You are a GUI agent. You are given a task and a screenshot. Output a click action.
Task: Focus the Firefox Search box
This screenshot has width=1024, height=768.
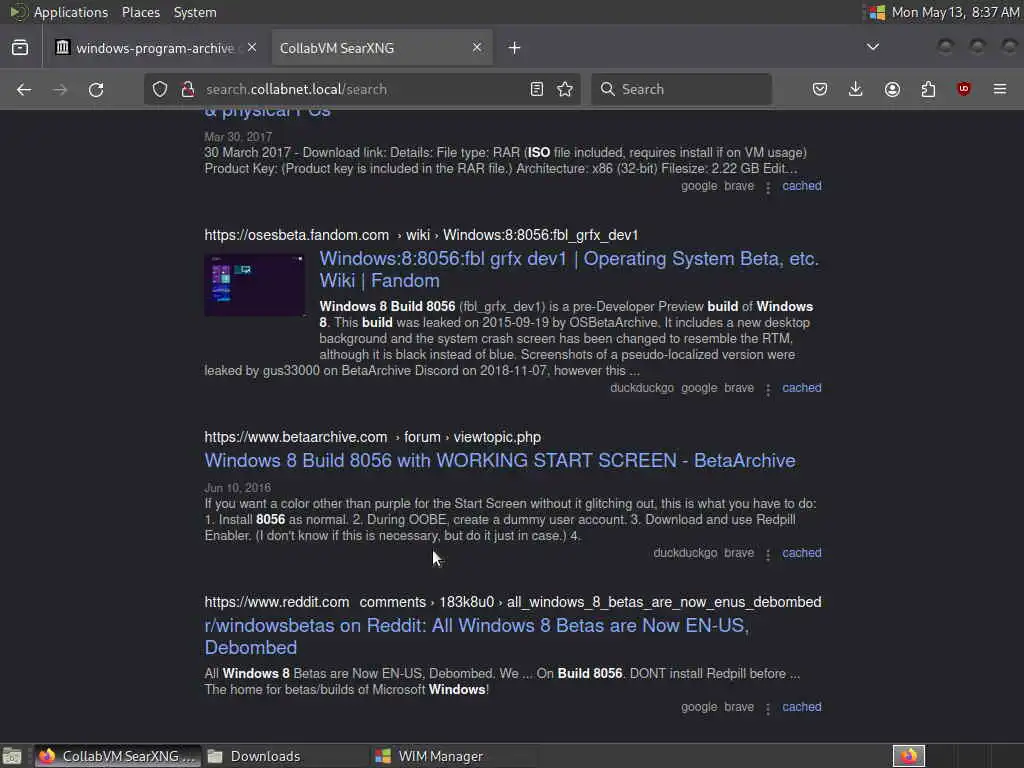(x=681, y=89)
